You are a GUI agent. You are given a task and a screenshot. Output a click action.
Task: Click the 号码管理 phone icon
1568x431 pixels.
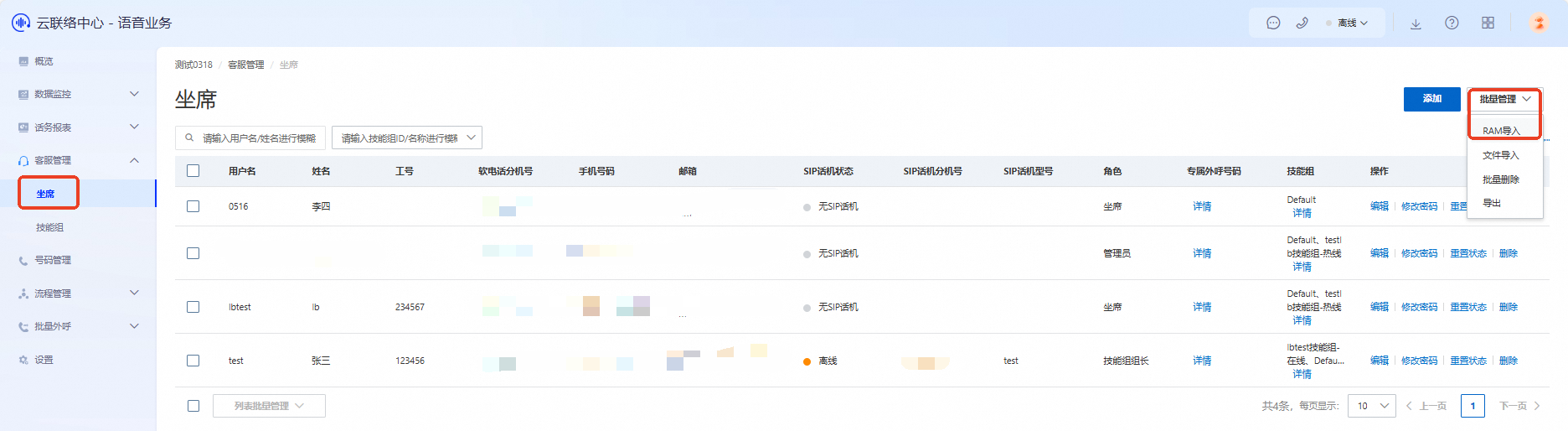click(23, 261)
